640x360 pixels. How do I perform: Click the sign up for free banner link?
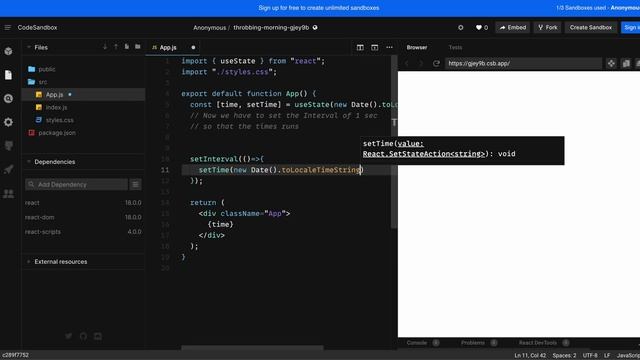tap(318, 8)
